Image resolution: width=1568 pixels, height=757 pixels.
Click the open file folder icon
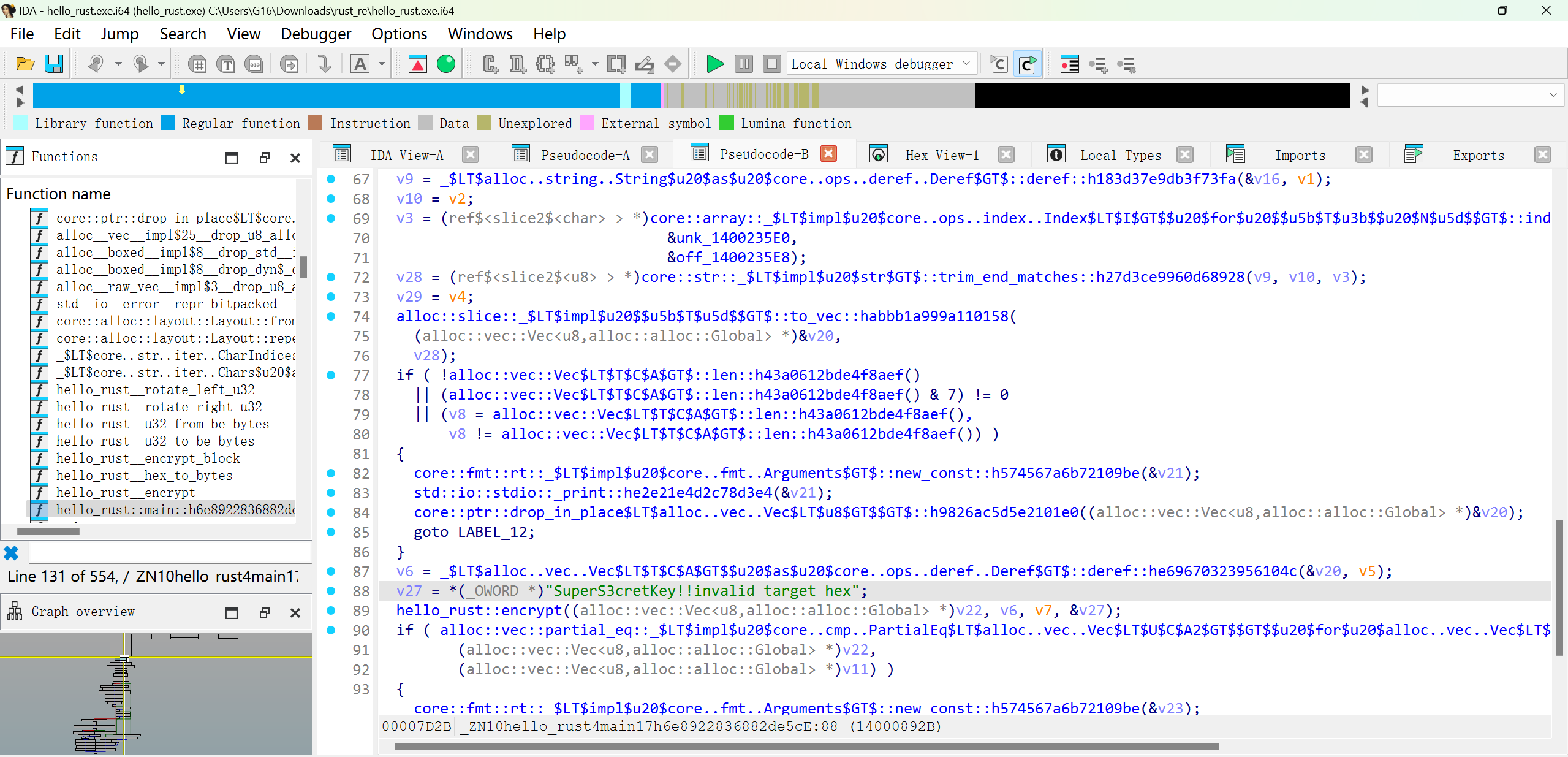pos(25,64)
